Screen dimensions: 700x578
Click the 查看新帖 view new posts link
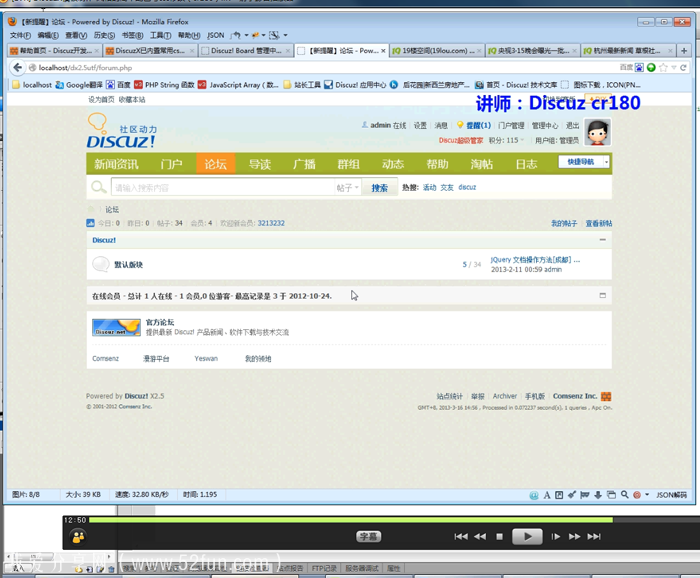[599, 223]
